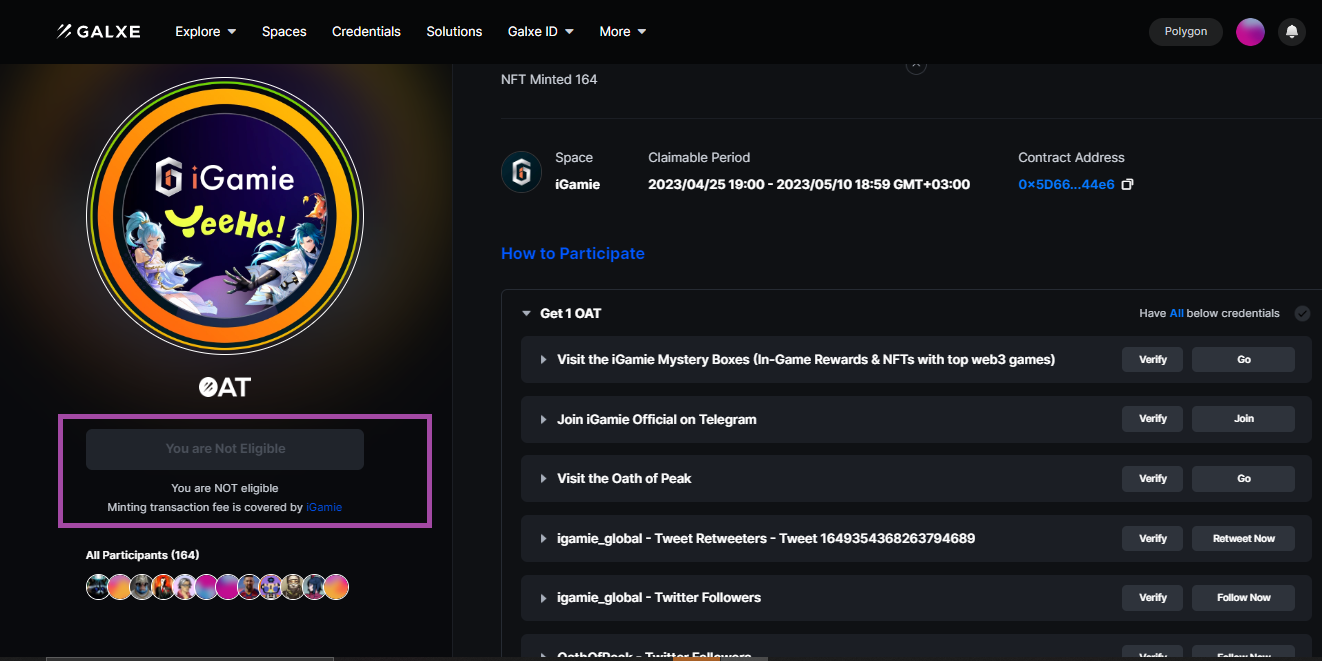Open the notifications bell icon
Viewport: 1322px width, 661px height.
(1291, 32)
